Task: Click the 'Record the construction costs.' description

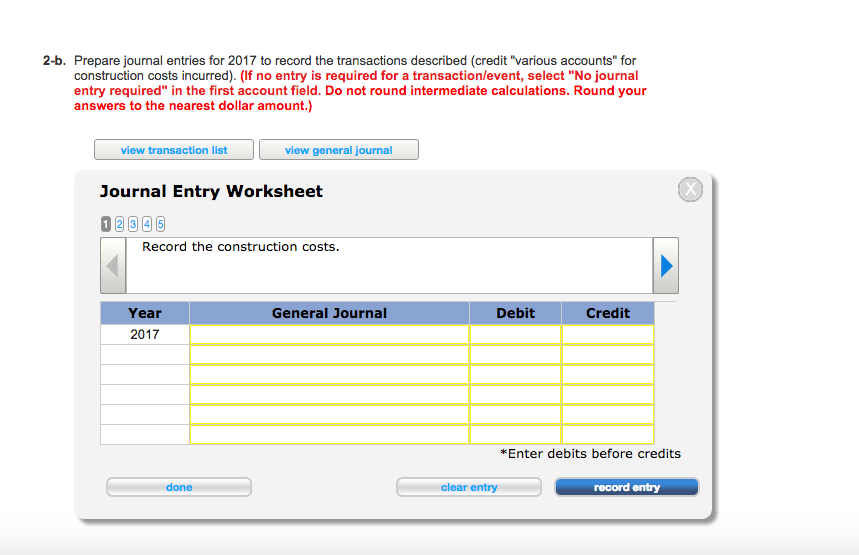Action: click(x=240, y=247)
